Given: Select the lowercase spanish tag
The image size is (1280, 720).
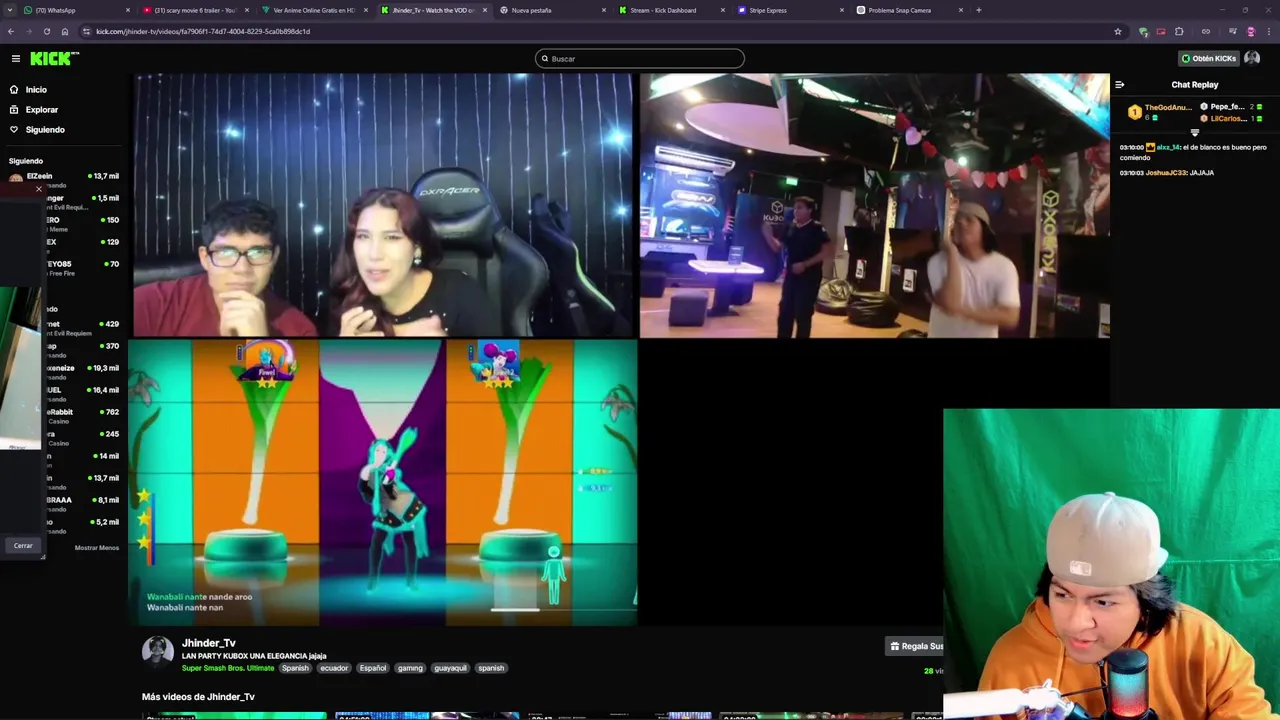Looking at the screenshot, I should pos(491,668).
